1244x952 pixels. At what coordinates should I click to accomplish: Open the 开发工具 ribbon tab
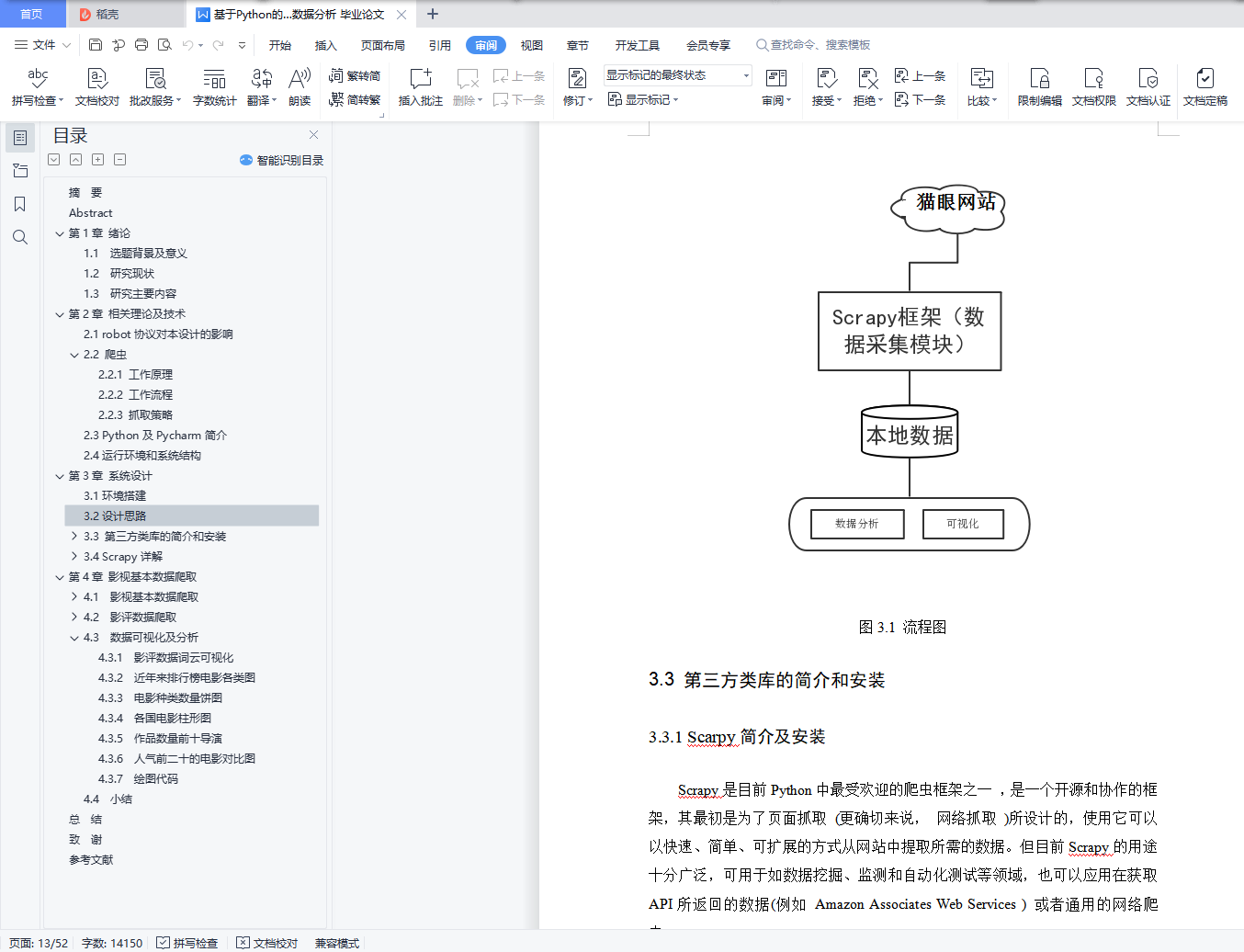638,45
